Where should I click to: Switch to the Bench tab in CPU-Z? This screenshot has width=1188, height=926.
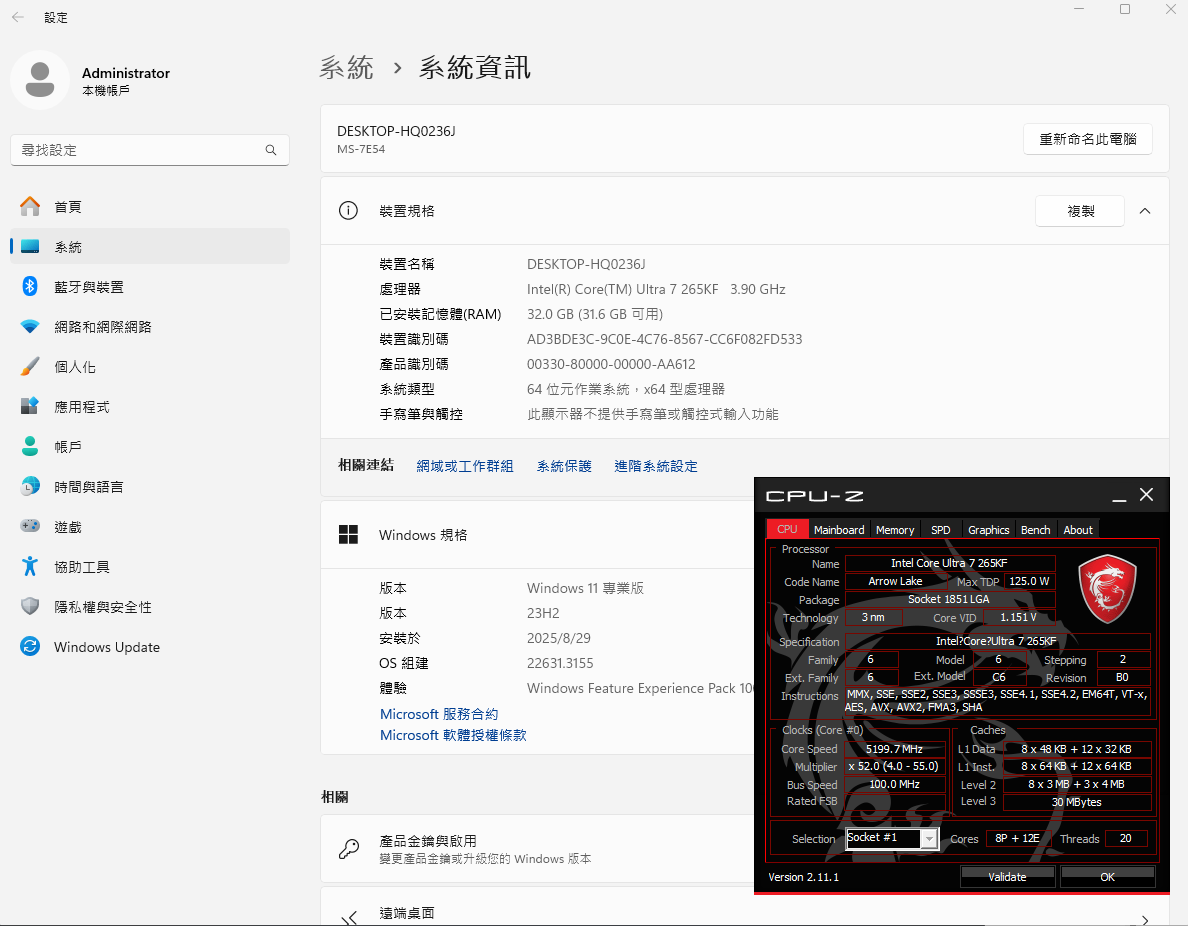1035,530
